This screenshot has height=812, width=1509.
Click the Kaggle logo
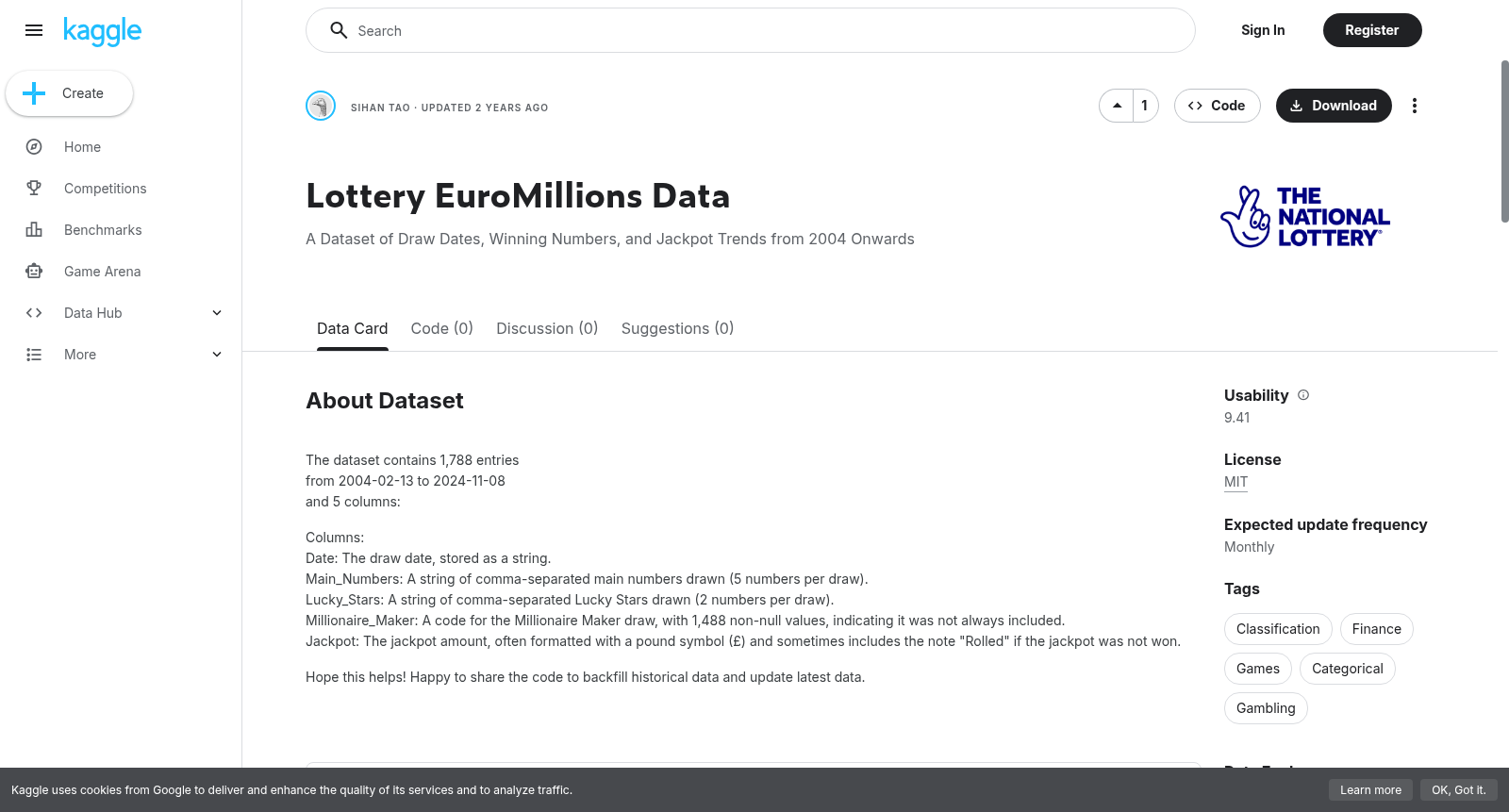coord(102,31)
